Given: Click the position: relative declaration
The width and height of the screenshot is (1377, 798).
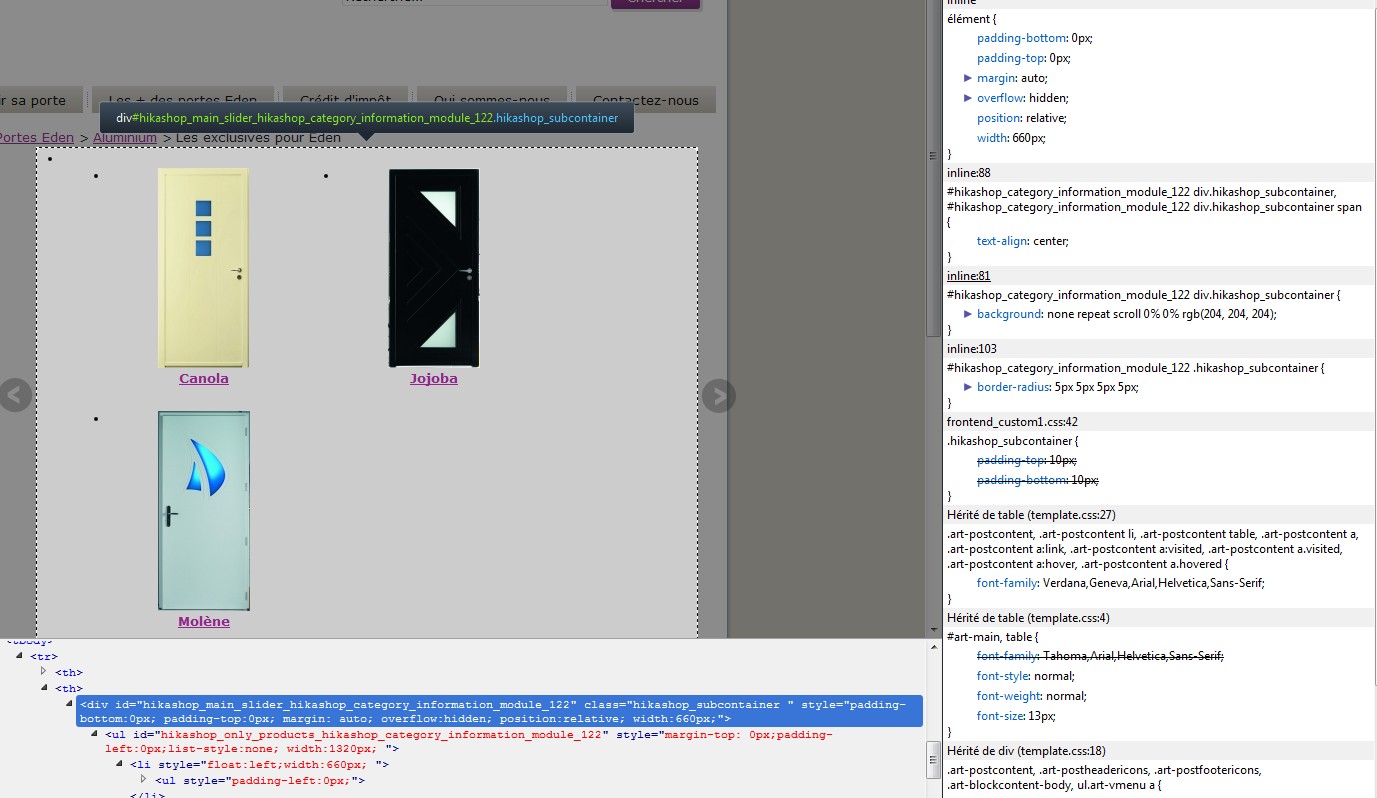Looking at the screenshot, I should (x=1022, y=118).
